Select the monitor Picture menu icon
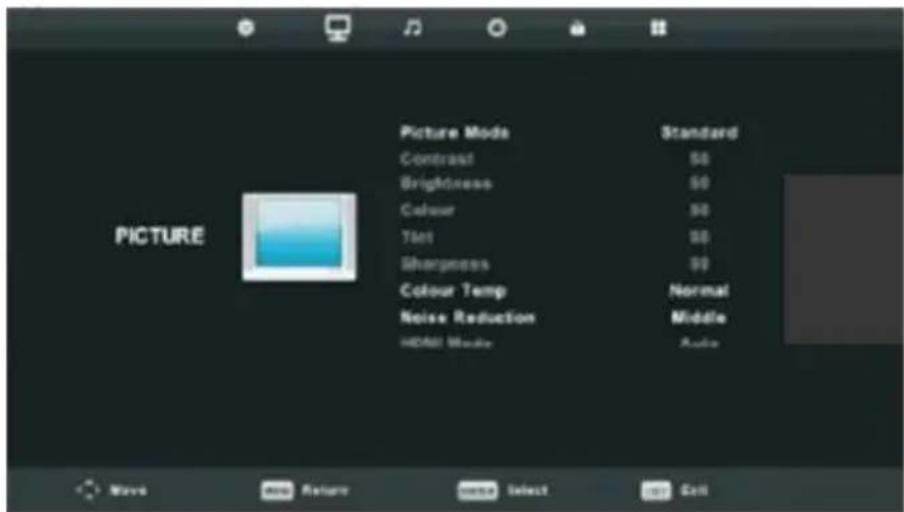 click(337, 28)
